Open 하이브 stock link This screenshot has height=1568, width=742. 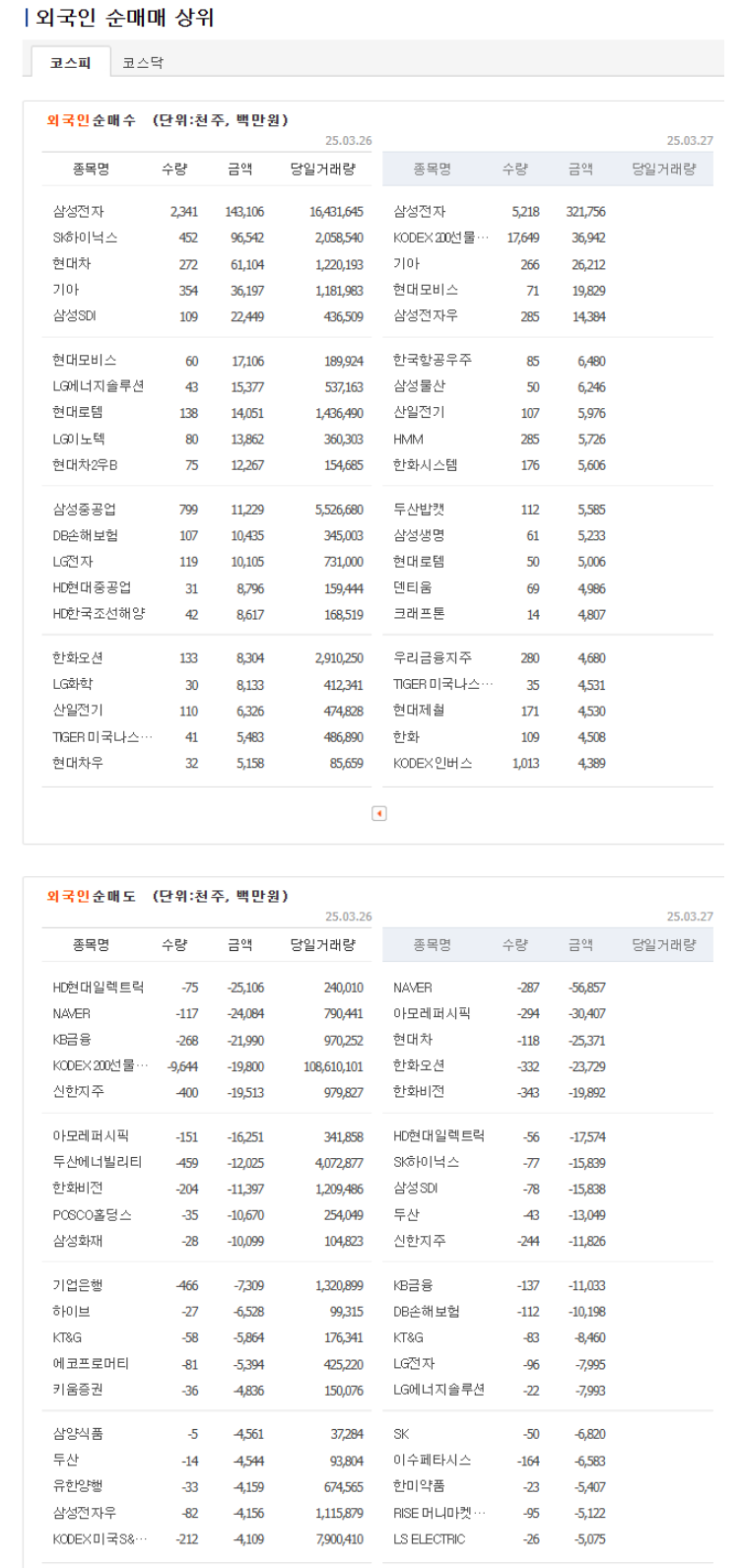[x=72, y=1311]
